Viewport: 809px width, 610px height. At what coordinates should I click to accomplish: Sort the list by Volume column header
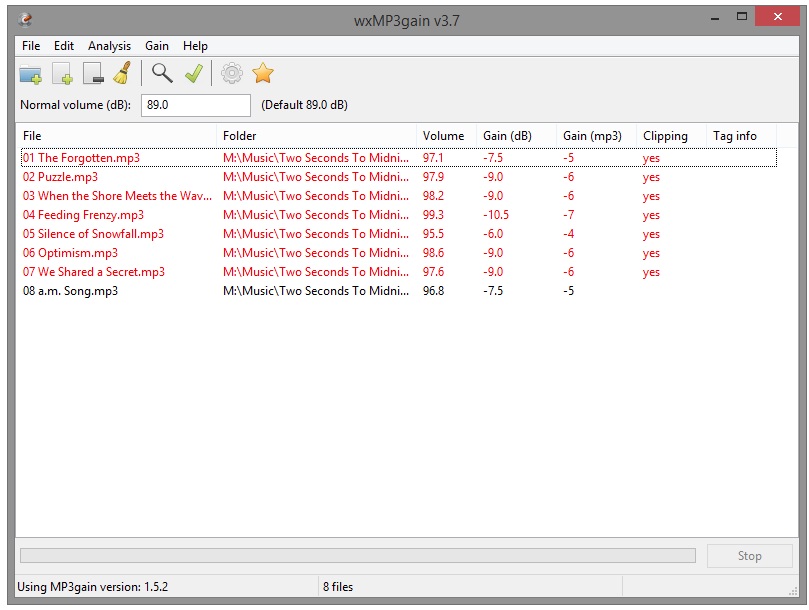tap(443, 136)
